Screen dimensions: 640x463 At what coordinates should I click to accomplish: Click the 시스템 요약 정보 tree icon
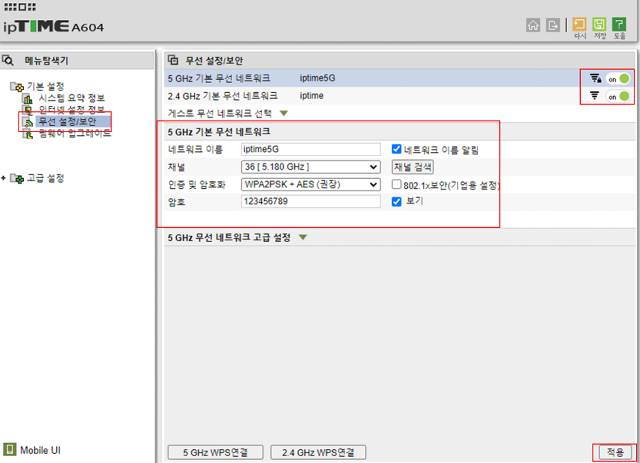pos(27,98)
